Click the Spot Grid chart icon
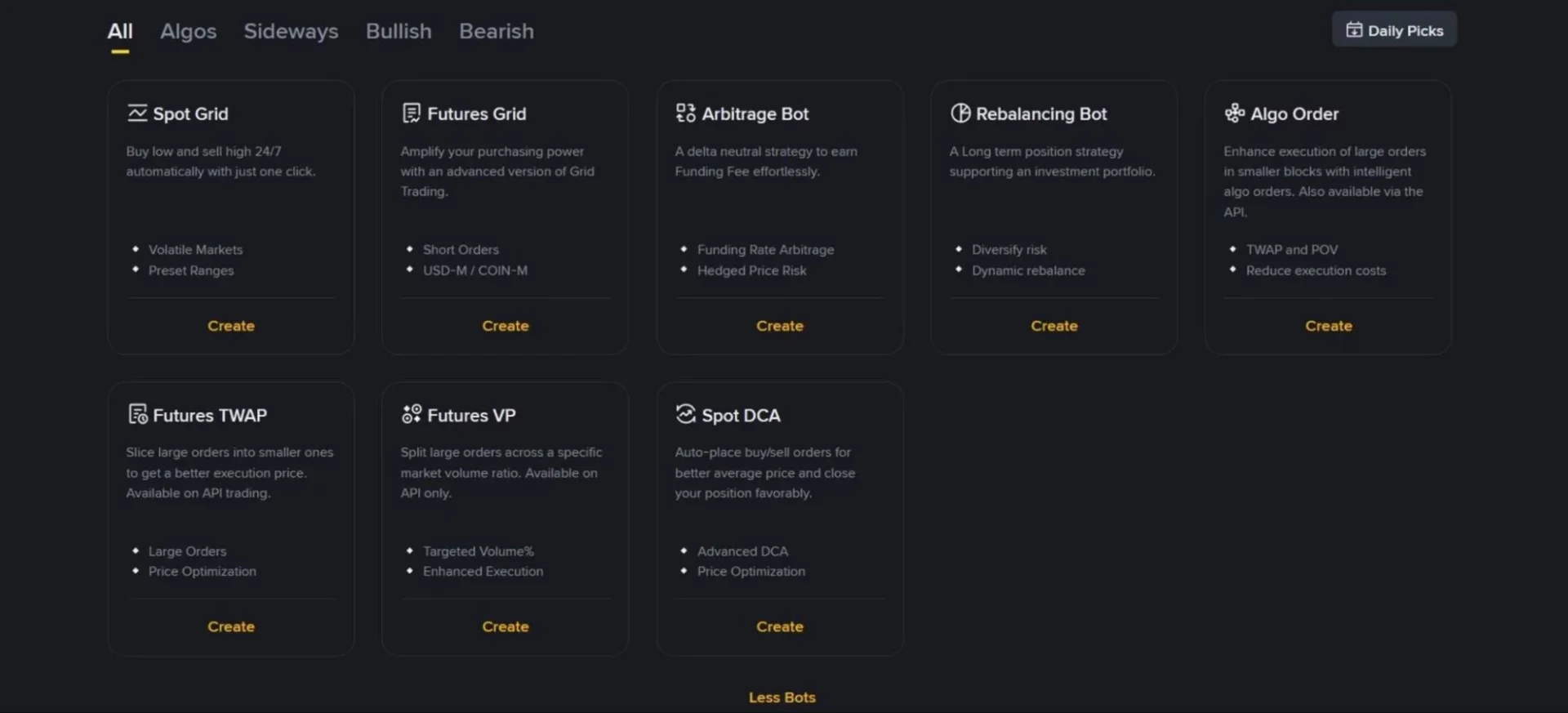 137,113
